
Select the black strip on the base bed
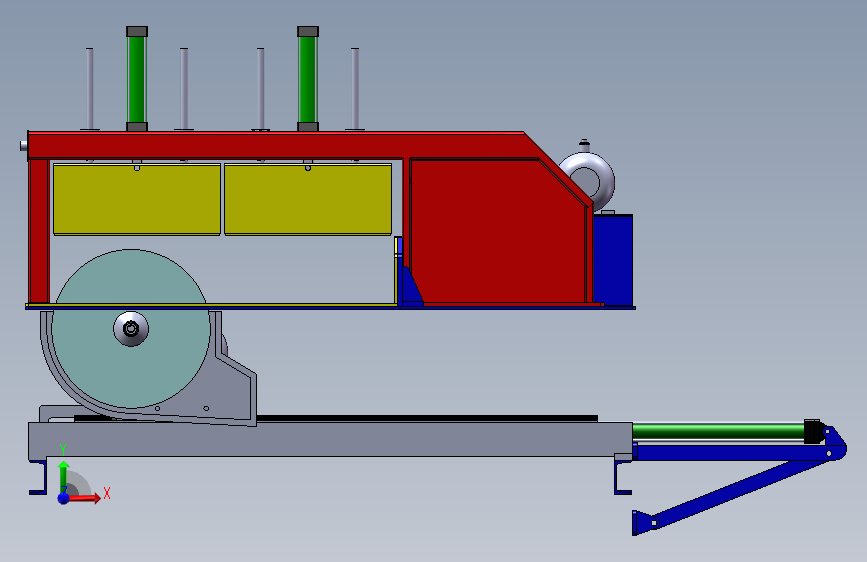[427, 418]
